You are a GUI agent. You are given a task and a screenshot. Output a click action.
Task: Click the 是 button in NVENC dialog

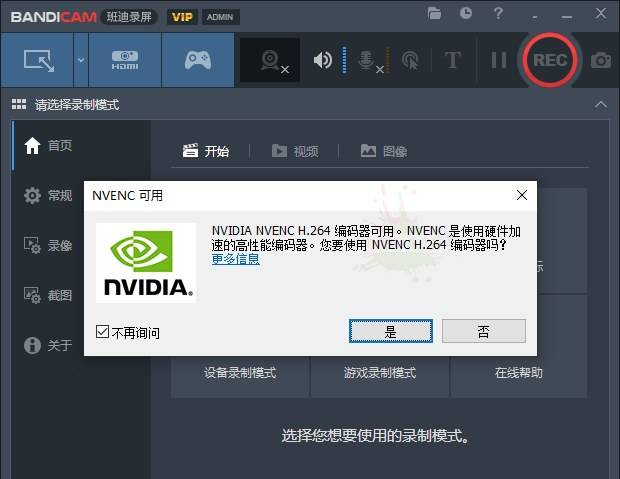[390, 331]
